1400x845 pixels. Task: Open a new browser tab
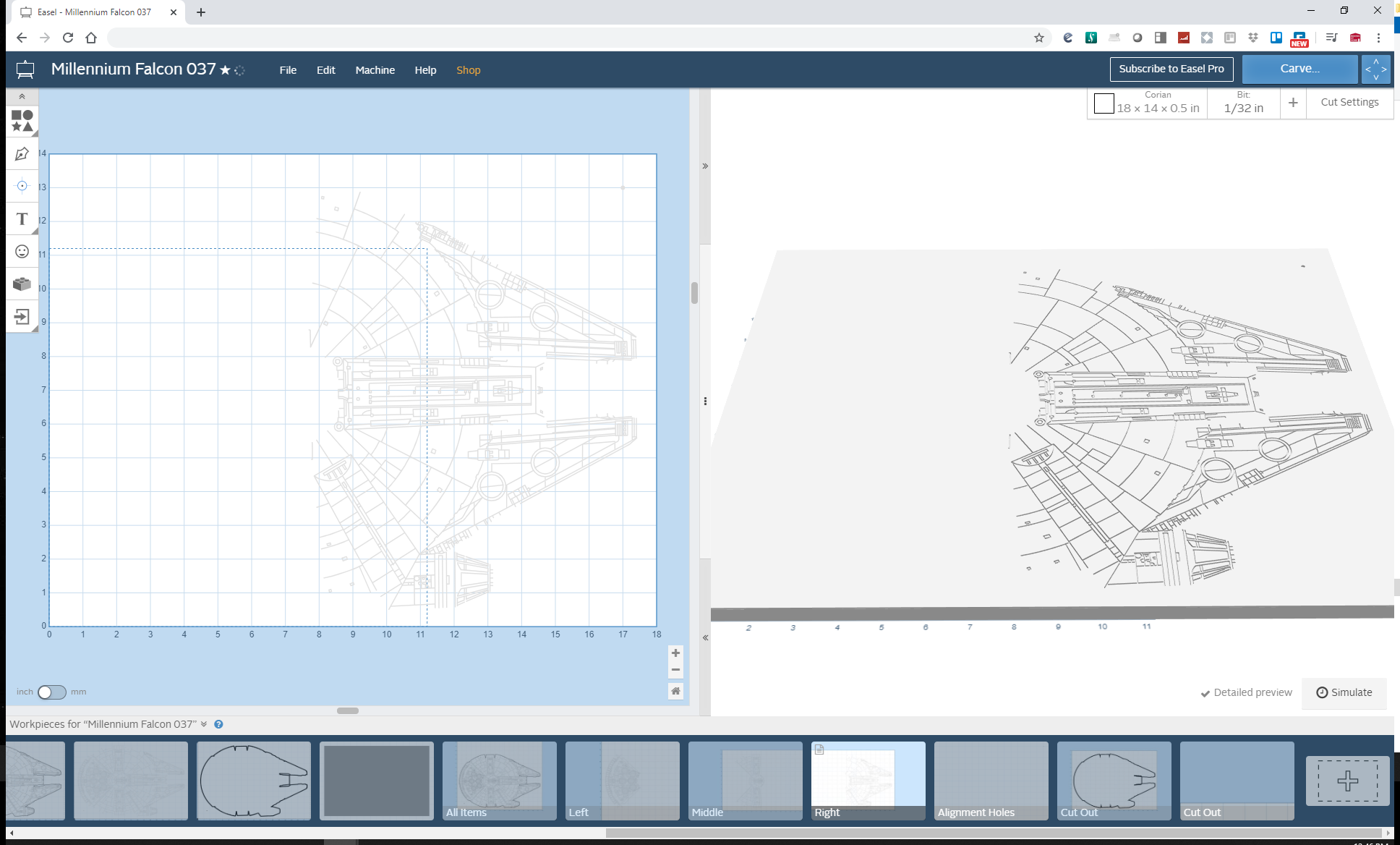coord(201,12)
